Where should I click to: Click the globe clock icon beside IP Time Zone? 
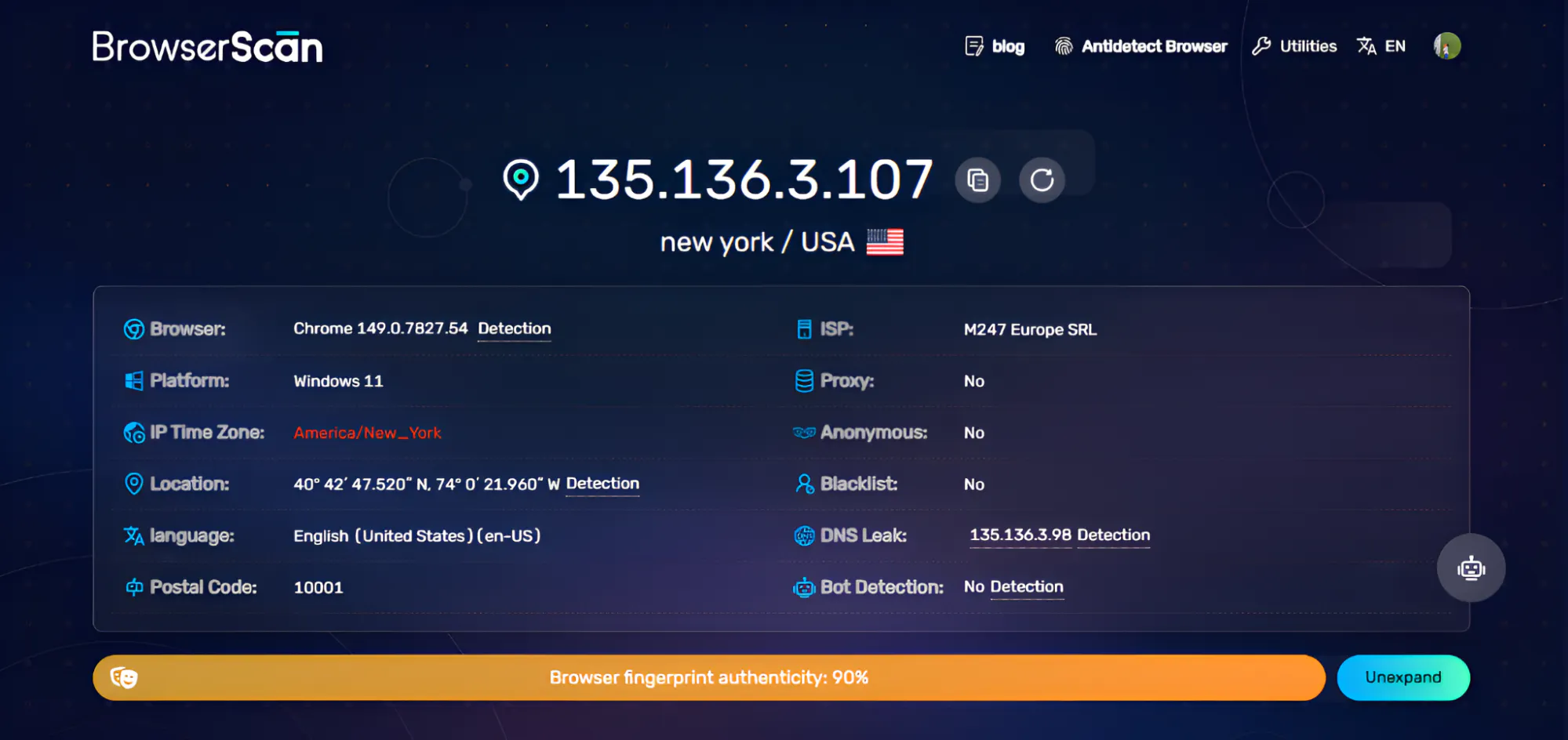pyautogui.click(x=134, y=433)
